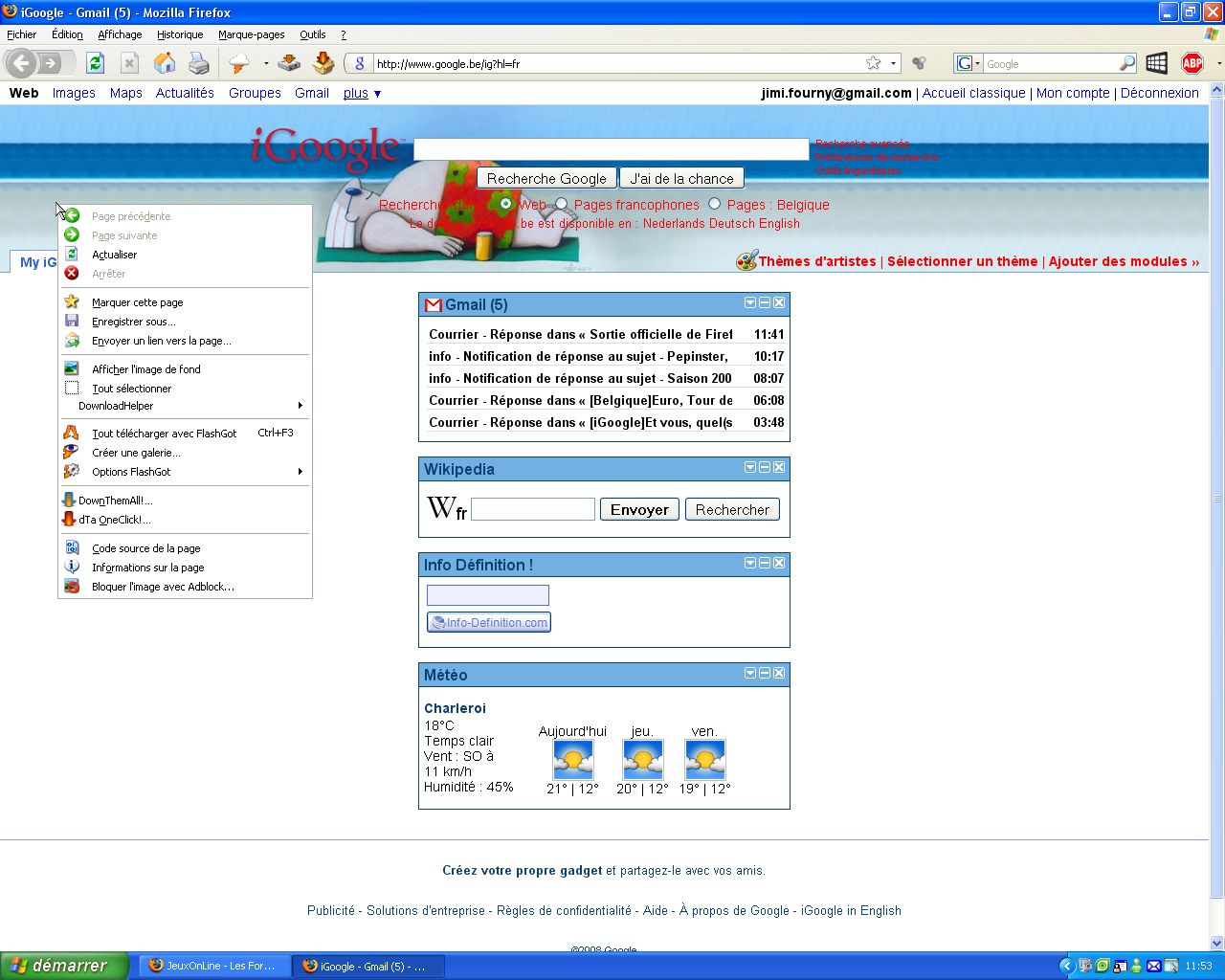Click the ABP Adblock Plus icon

1192,63
